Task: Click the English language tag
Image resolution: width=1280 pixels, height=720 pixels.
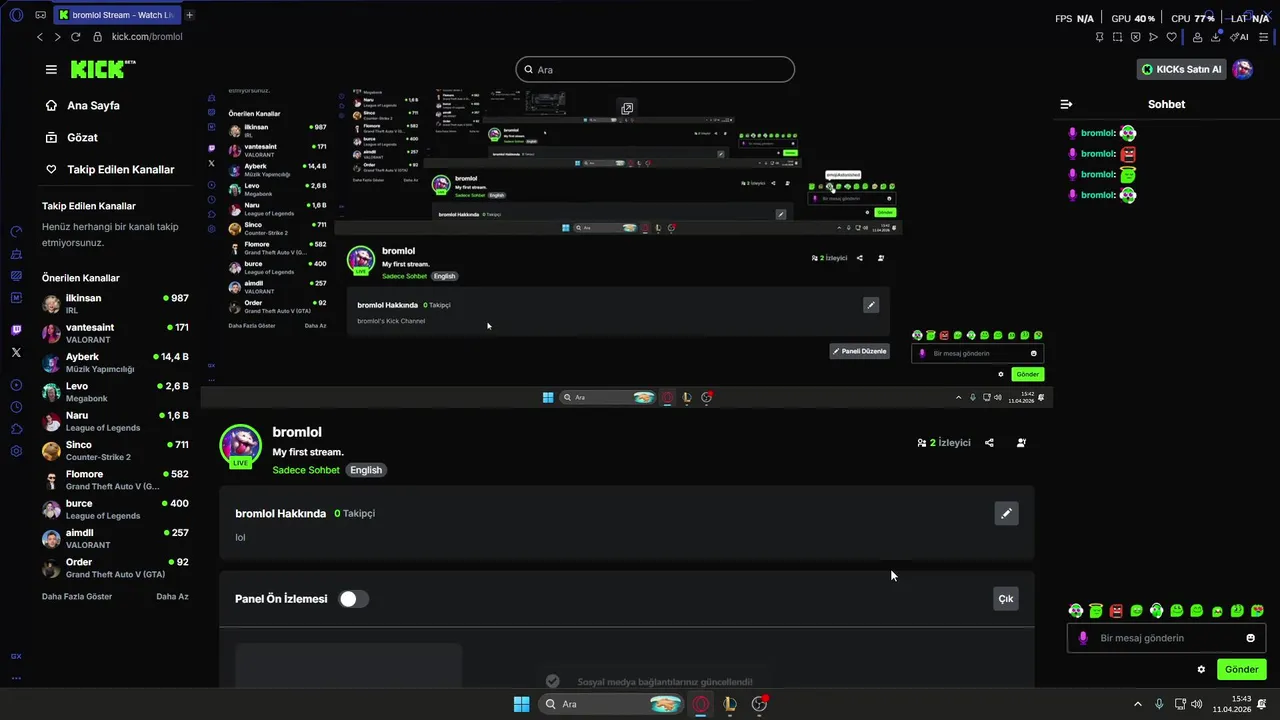Action: (366, 470)
